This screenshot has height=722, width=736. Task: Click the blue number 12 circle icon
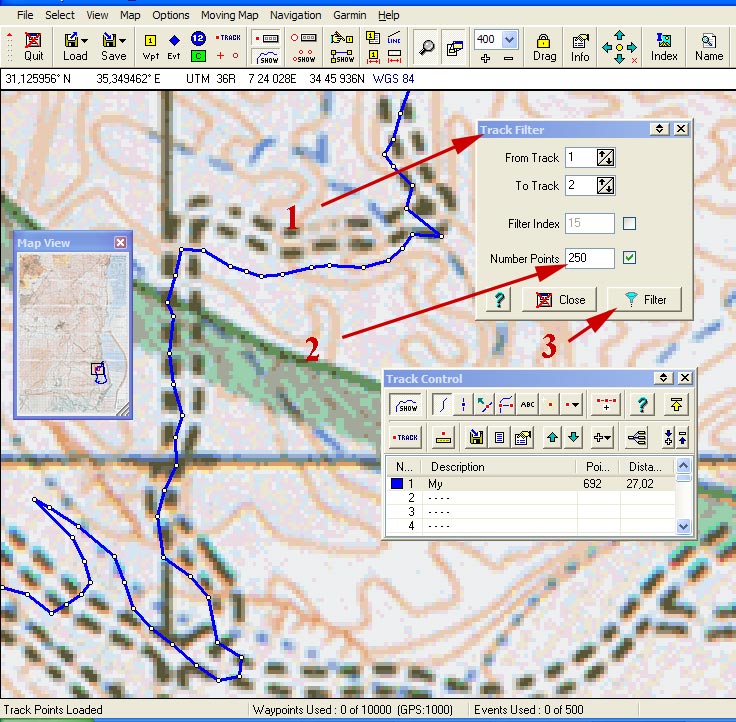click(198, 38)
